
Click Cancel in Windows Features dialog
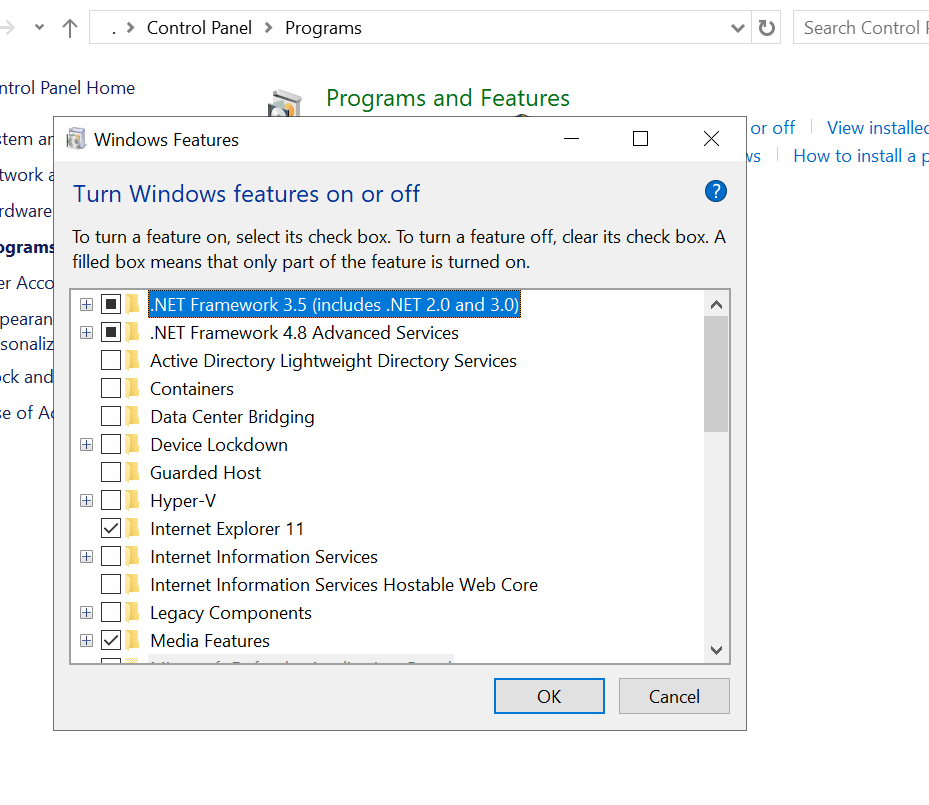[x=674, y=696]
